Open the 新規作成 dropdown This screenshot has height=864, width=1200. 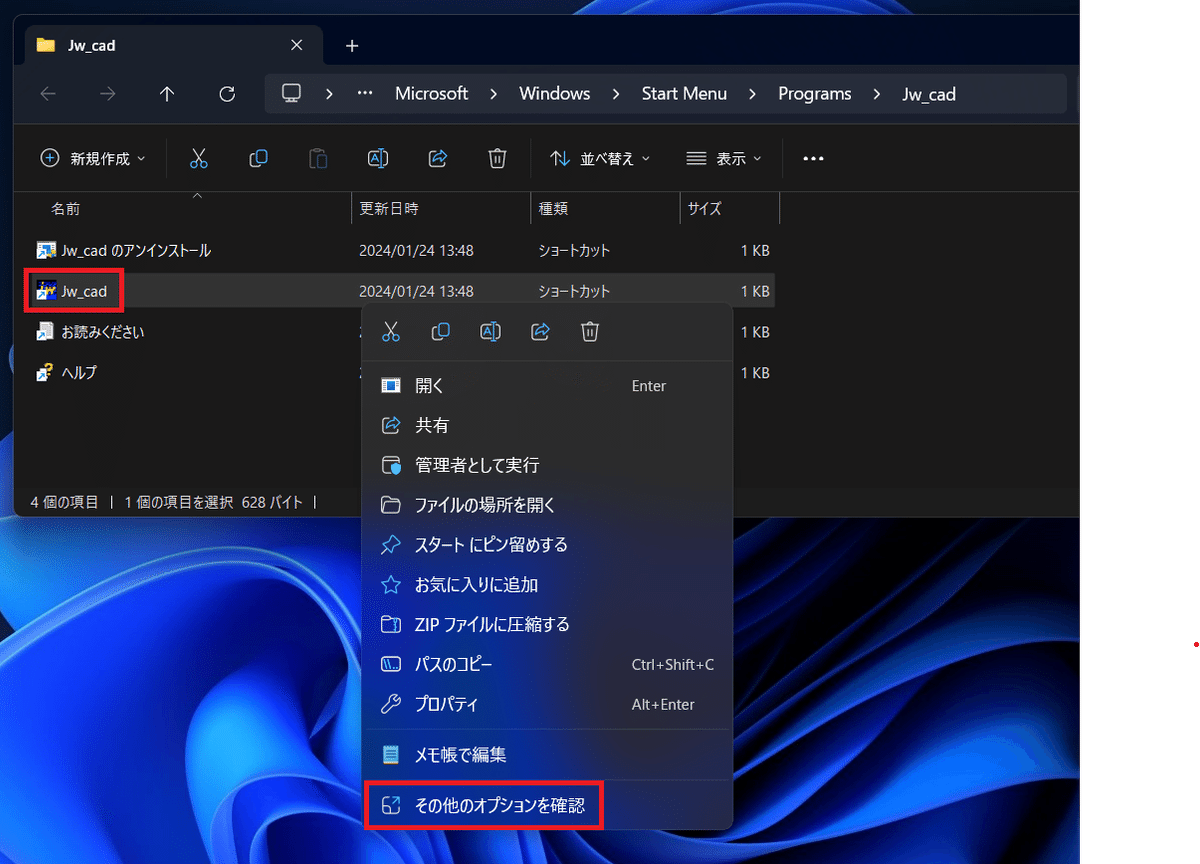coord(93,158)
